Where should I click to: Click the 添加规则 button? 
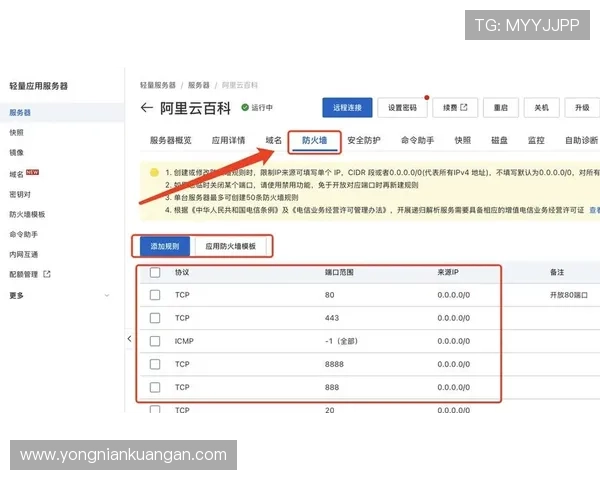[165, 246]
